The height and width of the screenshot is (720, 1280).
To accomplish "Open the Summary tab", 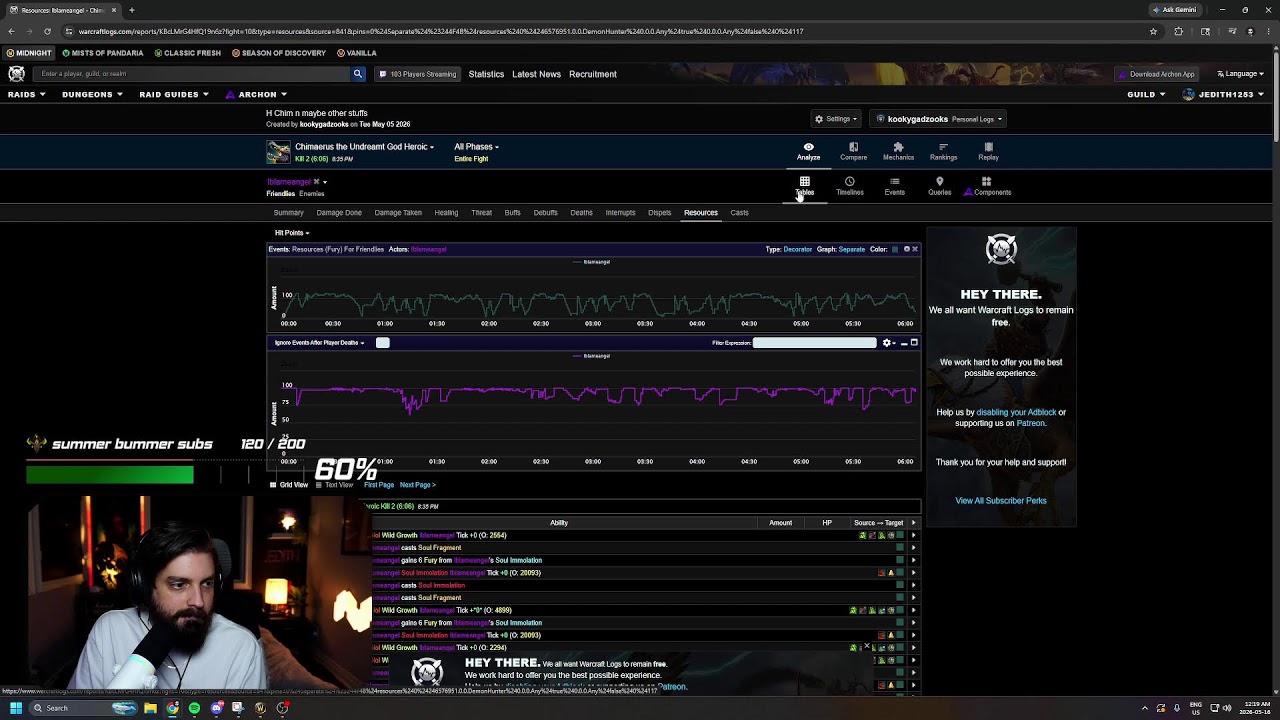I will [288, 213].
